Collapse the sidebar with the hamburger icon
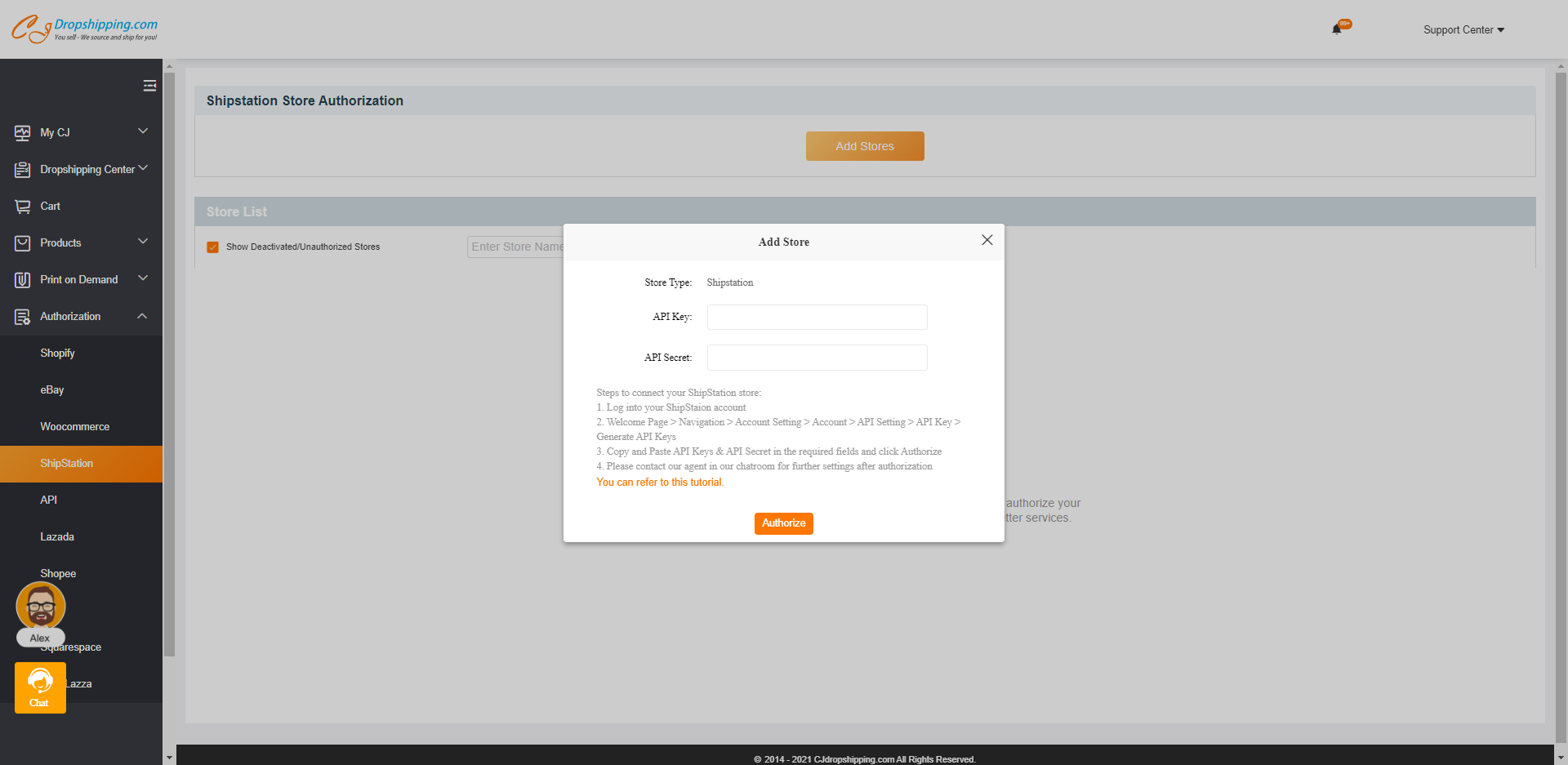This screenshot has height=765, width=1568. pos(149,85)
